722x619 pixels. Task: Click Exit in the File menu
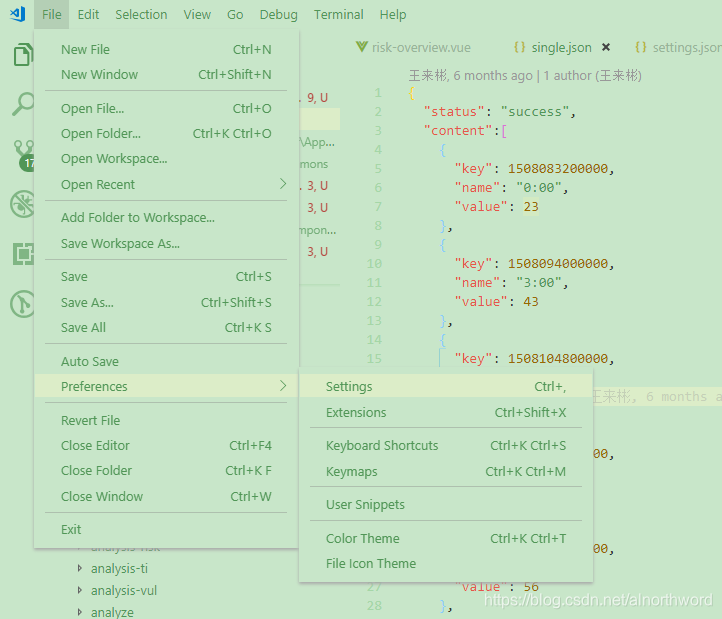point(166,529)
